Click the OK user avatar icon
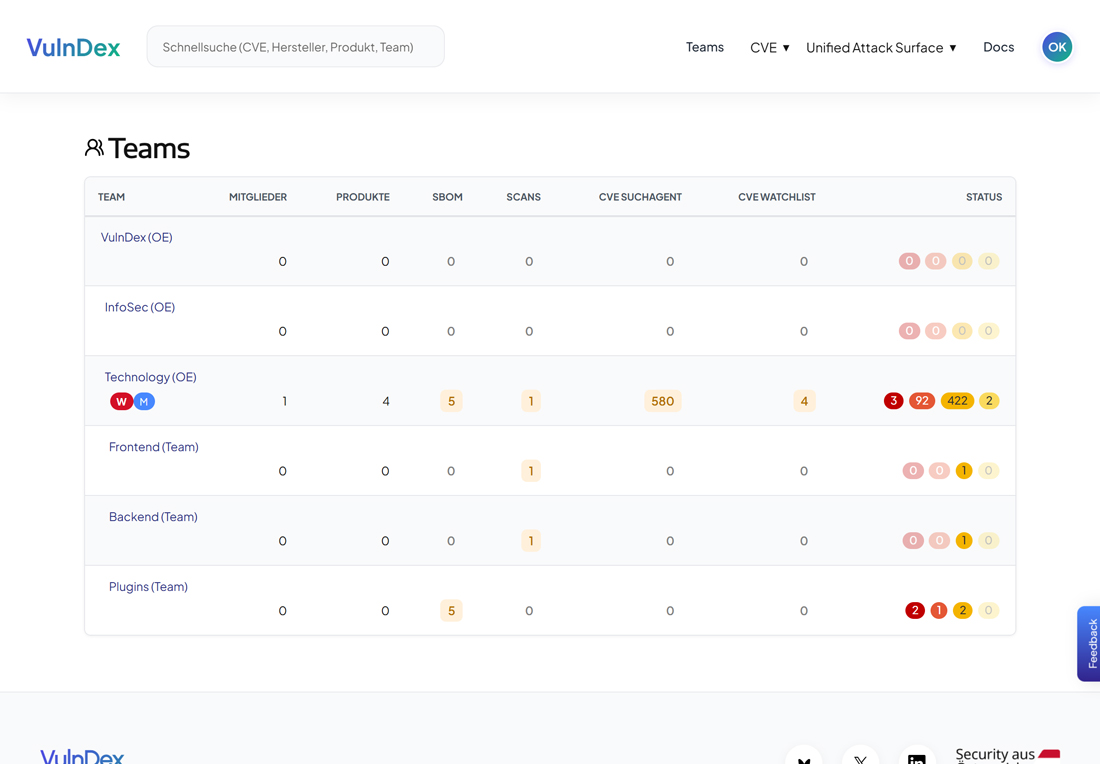This screenshot has width=1100, height=764. (x=1057, y=47)
